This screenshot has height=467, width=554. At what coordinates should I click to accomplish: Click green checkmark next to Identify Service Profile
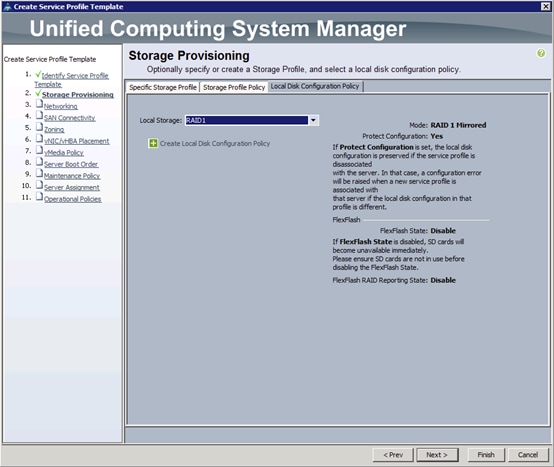click(x=38, y=74)
